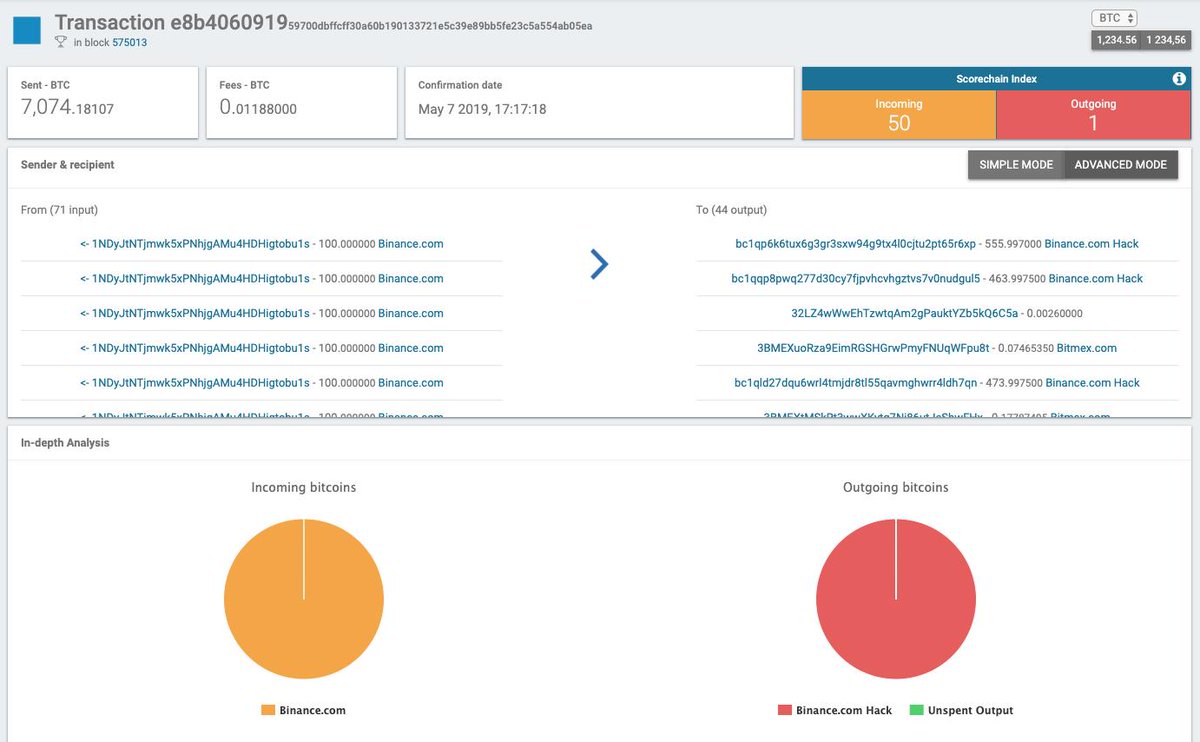Screen dimensions: 1200x742
Task: Switch to ADVANCED MODE
Action: pos(1121,165)
